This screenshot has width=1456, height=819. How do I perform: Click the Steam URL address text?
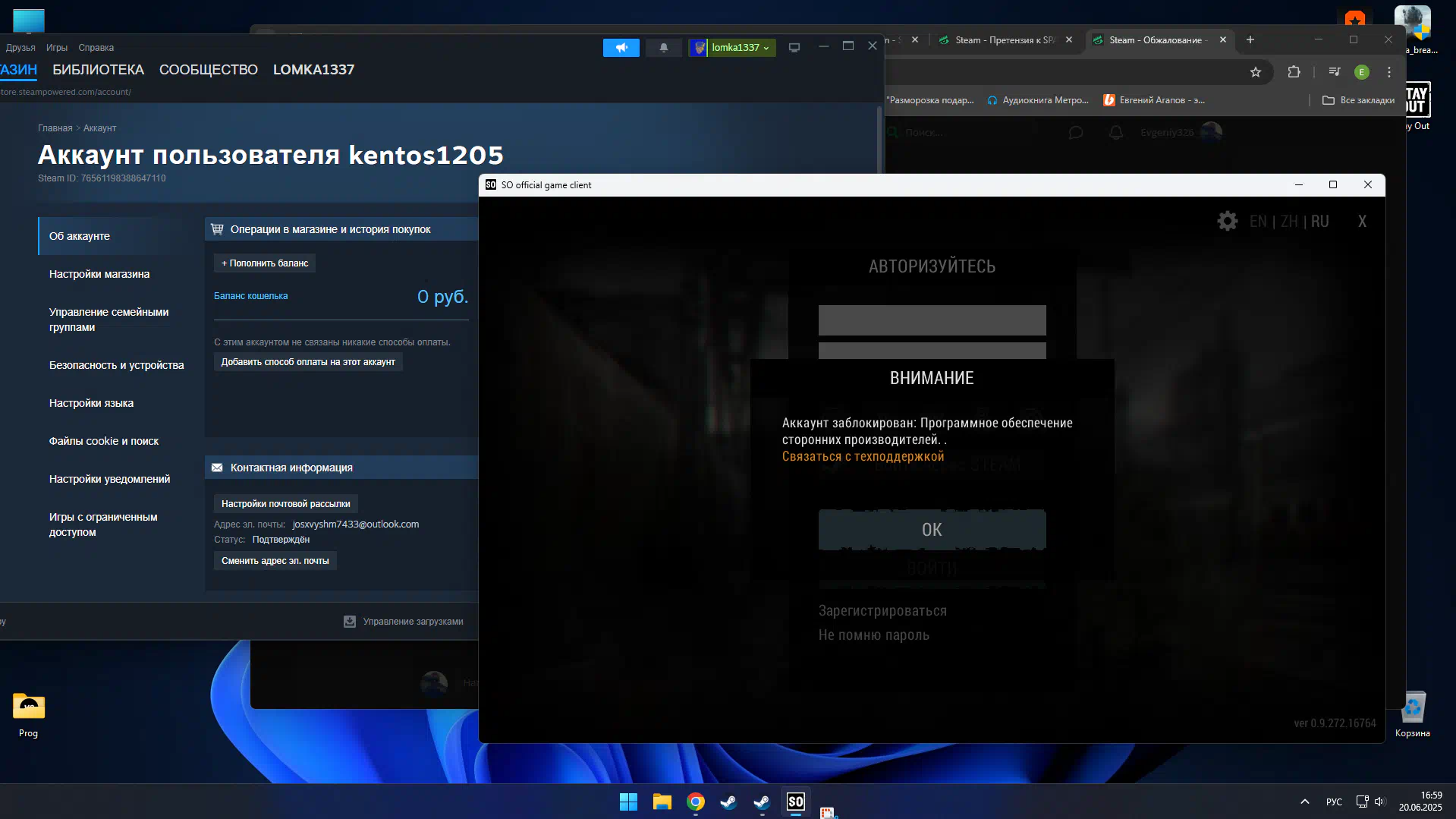(x=66, y=93)
